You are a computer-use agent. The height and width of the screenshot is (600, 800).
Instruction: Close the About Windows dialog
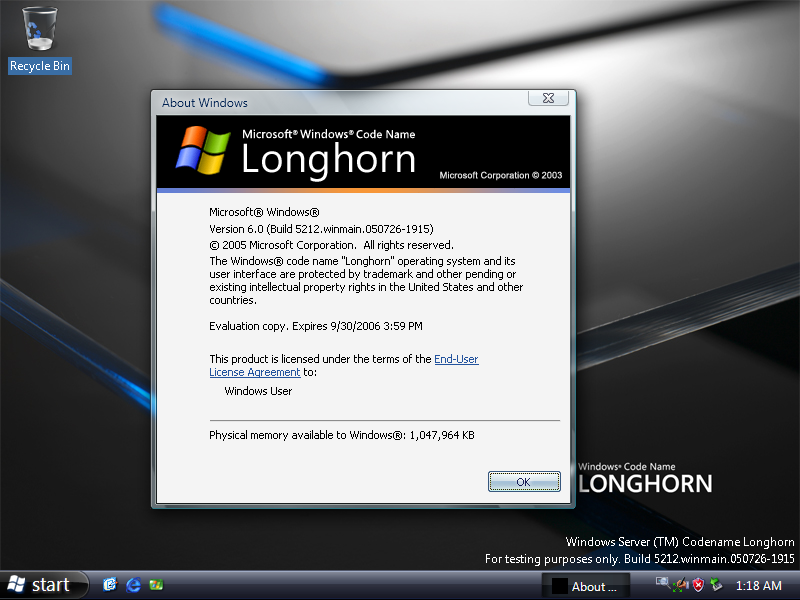click(548, 98)
